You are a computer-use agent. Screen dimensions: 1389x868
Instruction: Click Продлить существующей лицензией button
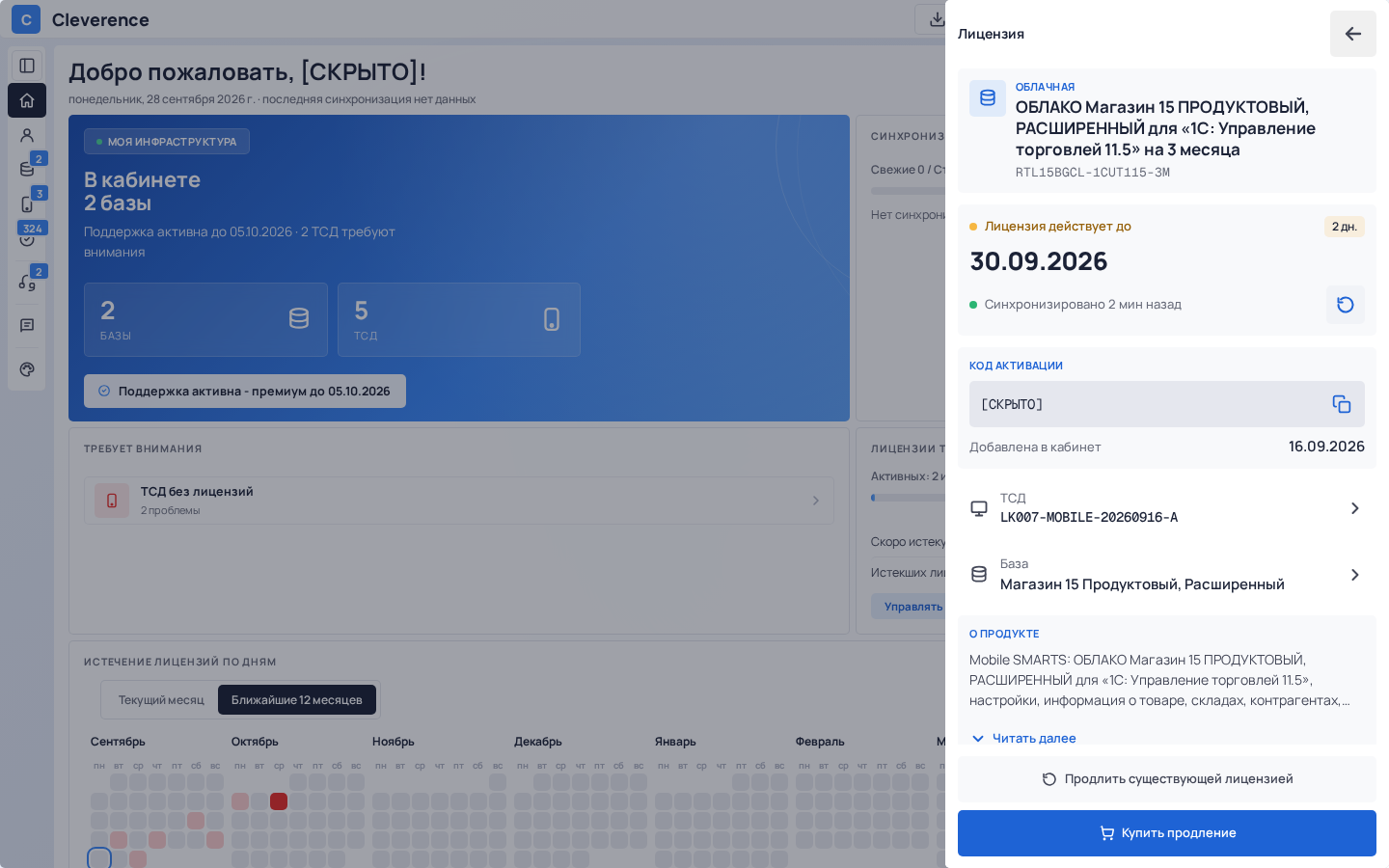coord(1167,779)
